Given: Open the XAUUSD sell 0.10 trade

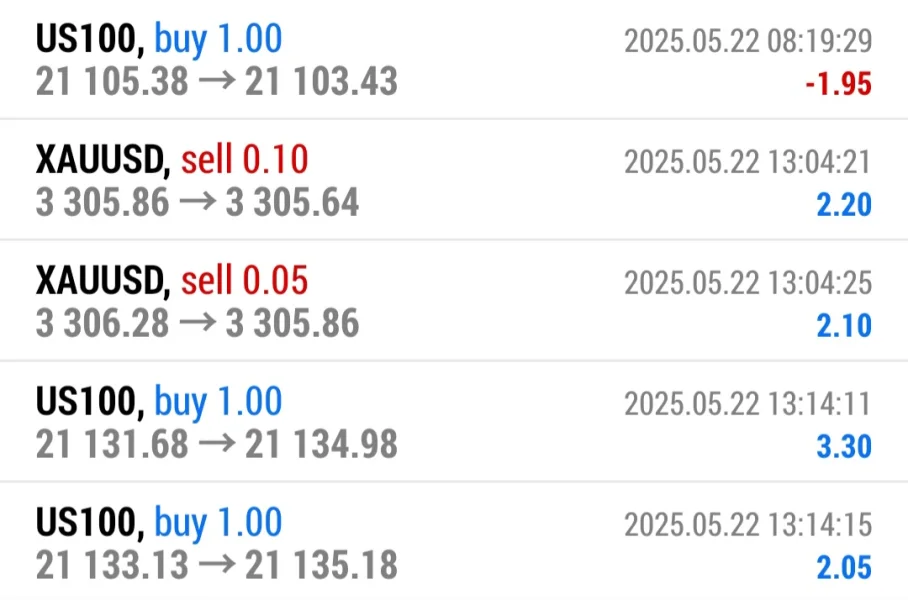Looking at the screenshot, I should coord(172,160).
